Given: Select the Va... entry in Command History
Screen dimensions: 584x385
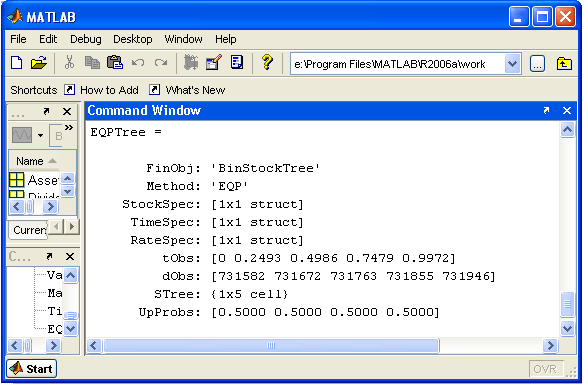Looking at the screenshot, I should coord(54,275).
